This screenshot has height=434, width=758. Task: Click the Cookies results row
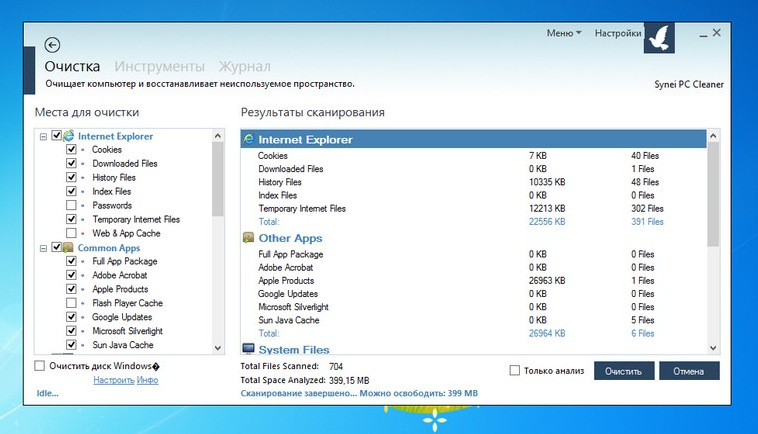[473, 156]
